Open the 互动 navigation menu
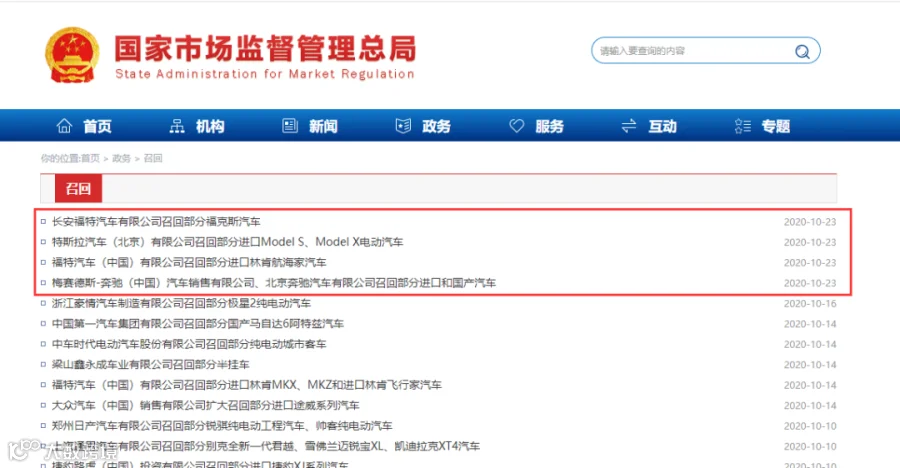Image resolution: width=900 pixels, height=468 pixels. pos(662,126)
